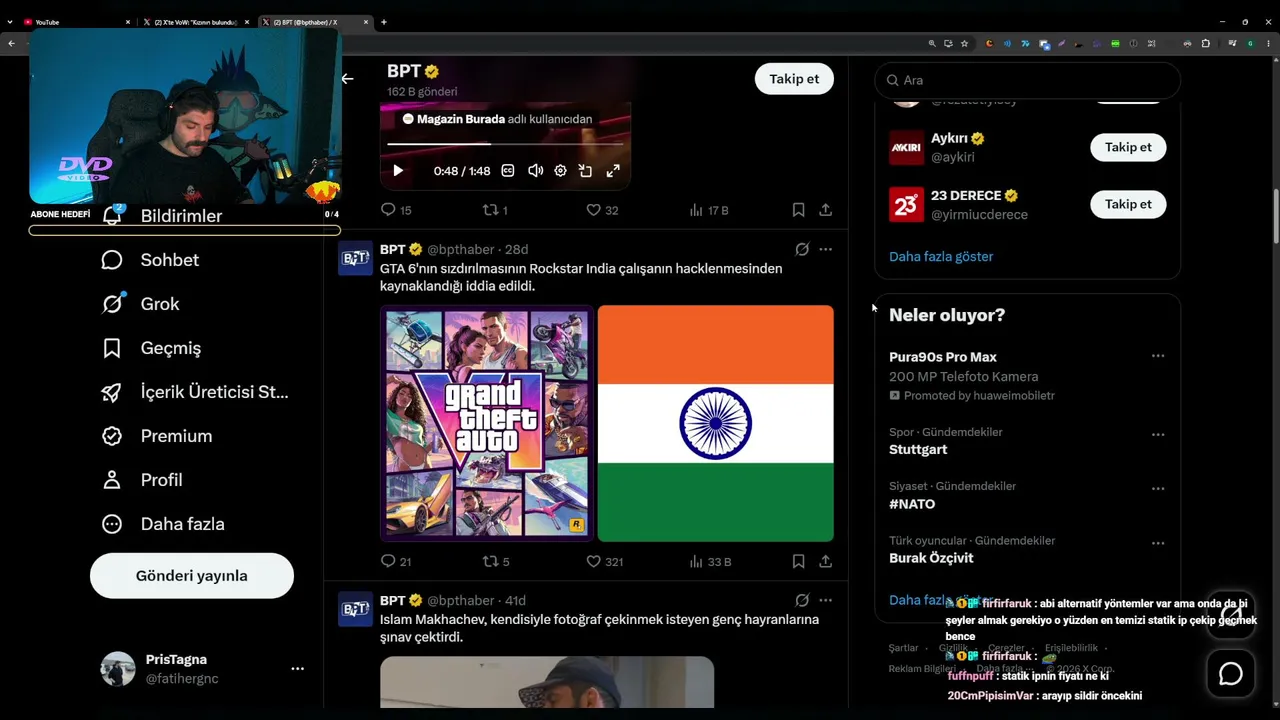Screen dimensions: 1280x720
Task: Open video in picture-in-picture mode
Action: click(586, 171)
